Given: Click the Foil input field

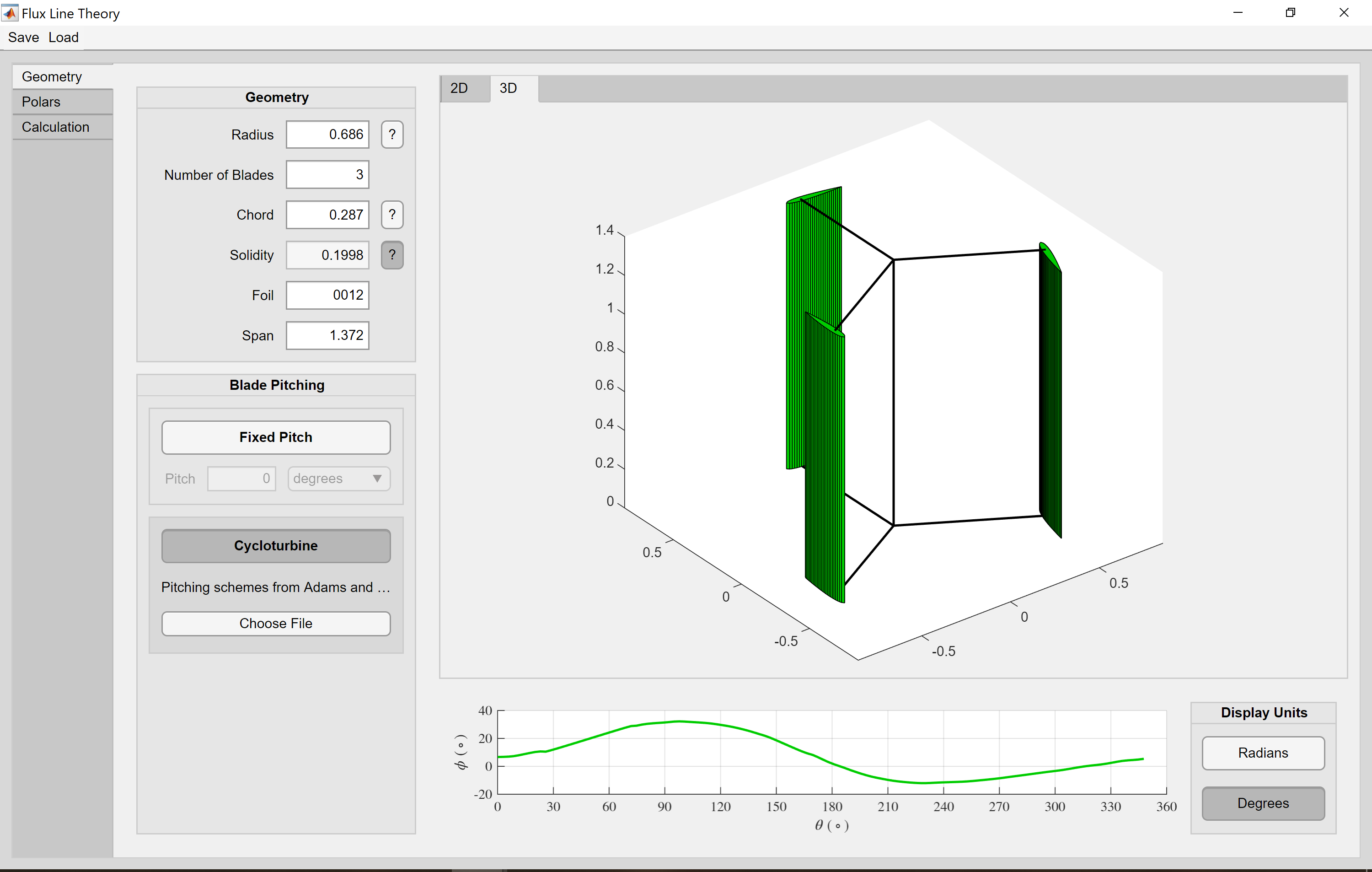Looking at the screenshot, I should click(x=327, y=295).
